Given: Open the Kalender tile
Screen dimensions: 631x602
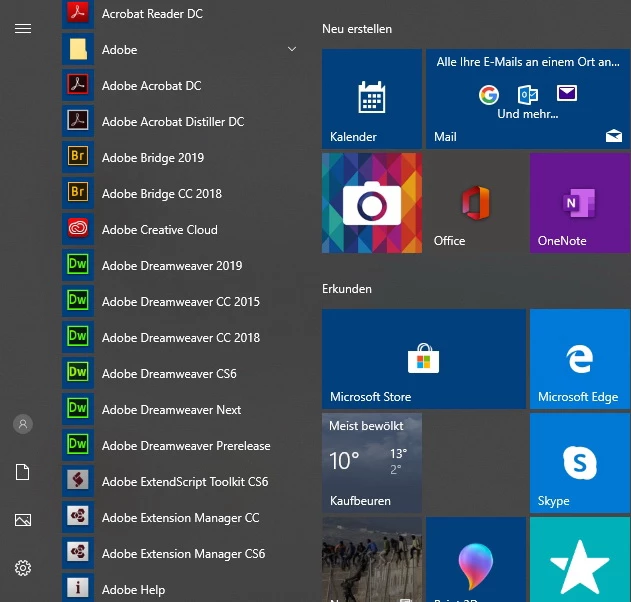Looking at the screenshot, I should (372, 99).
